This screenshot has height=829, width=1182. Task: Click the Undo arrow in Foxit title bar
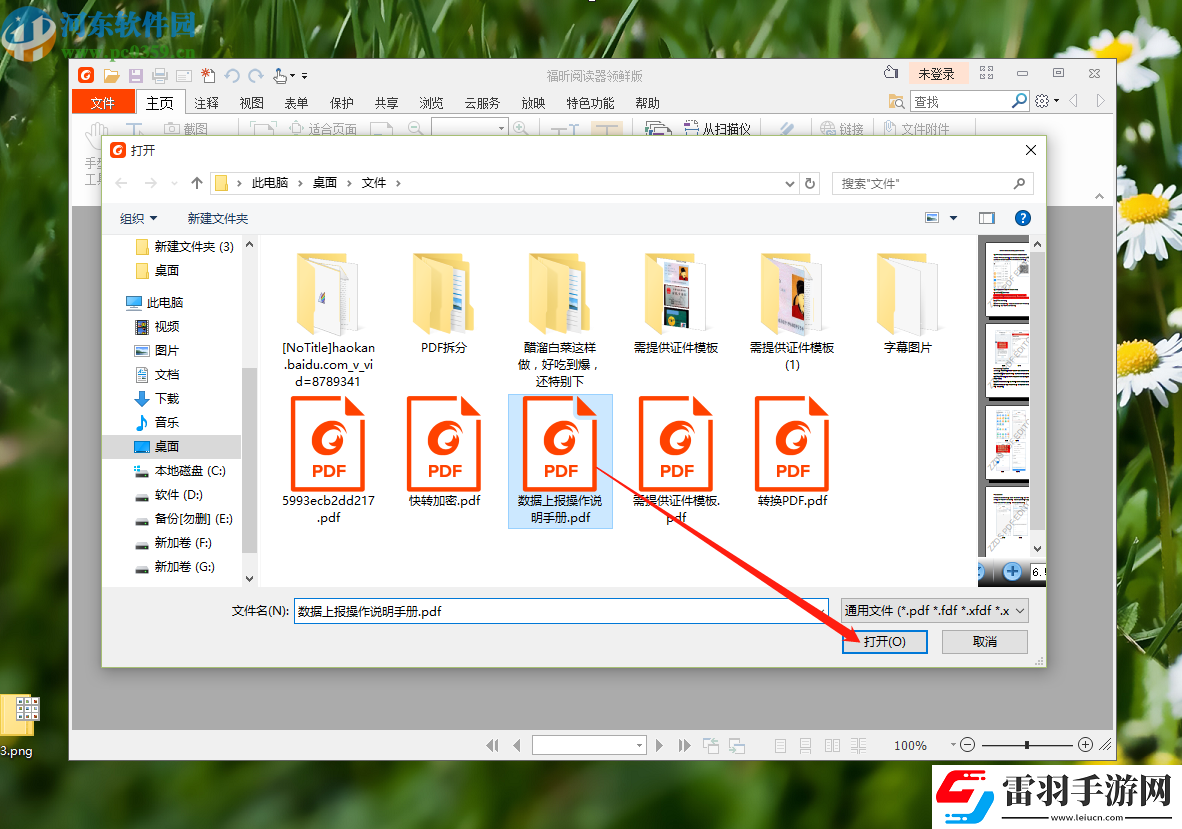point(232,75)
